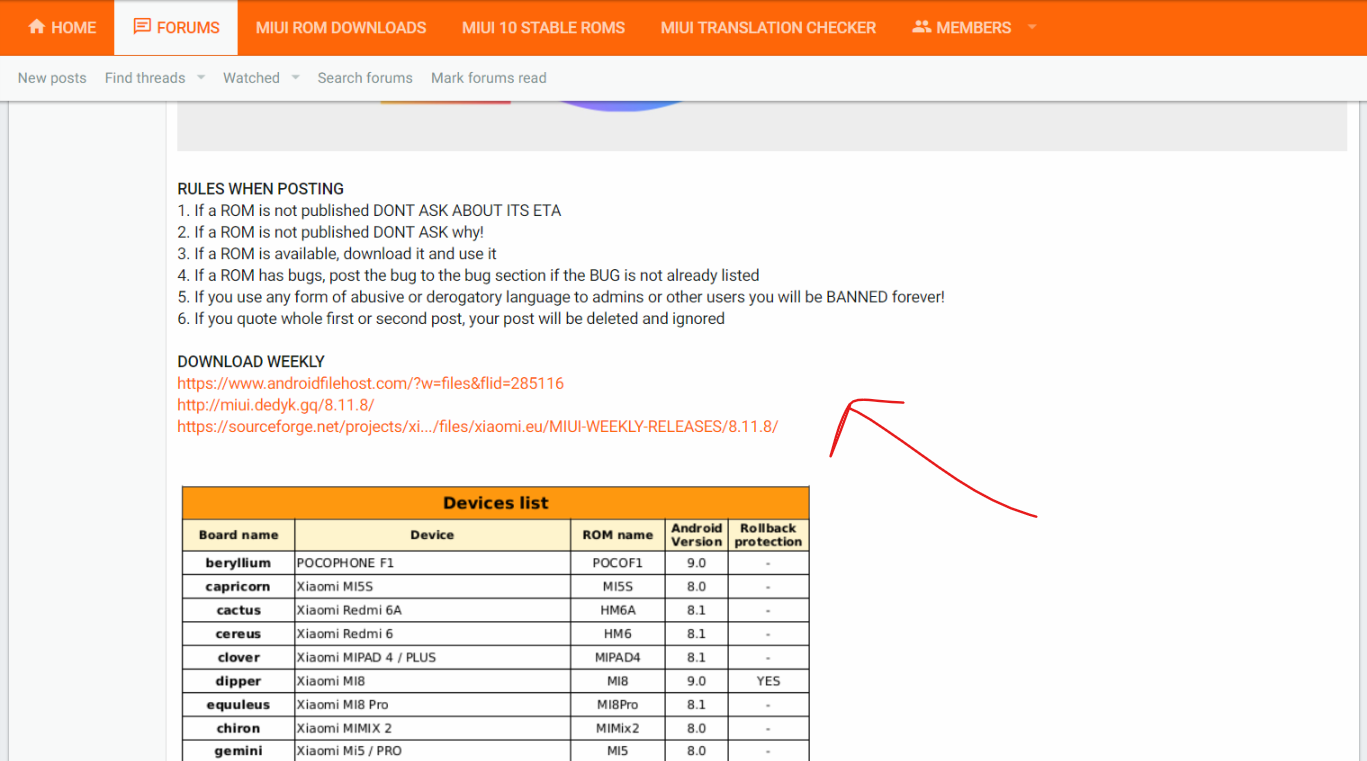Open Search forums link
1367x761 pixels.
365,78
